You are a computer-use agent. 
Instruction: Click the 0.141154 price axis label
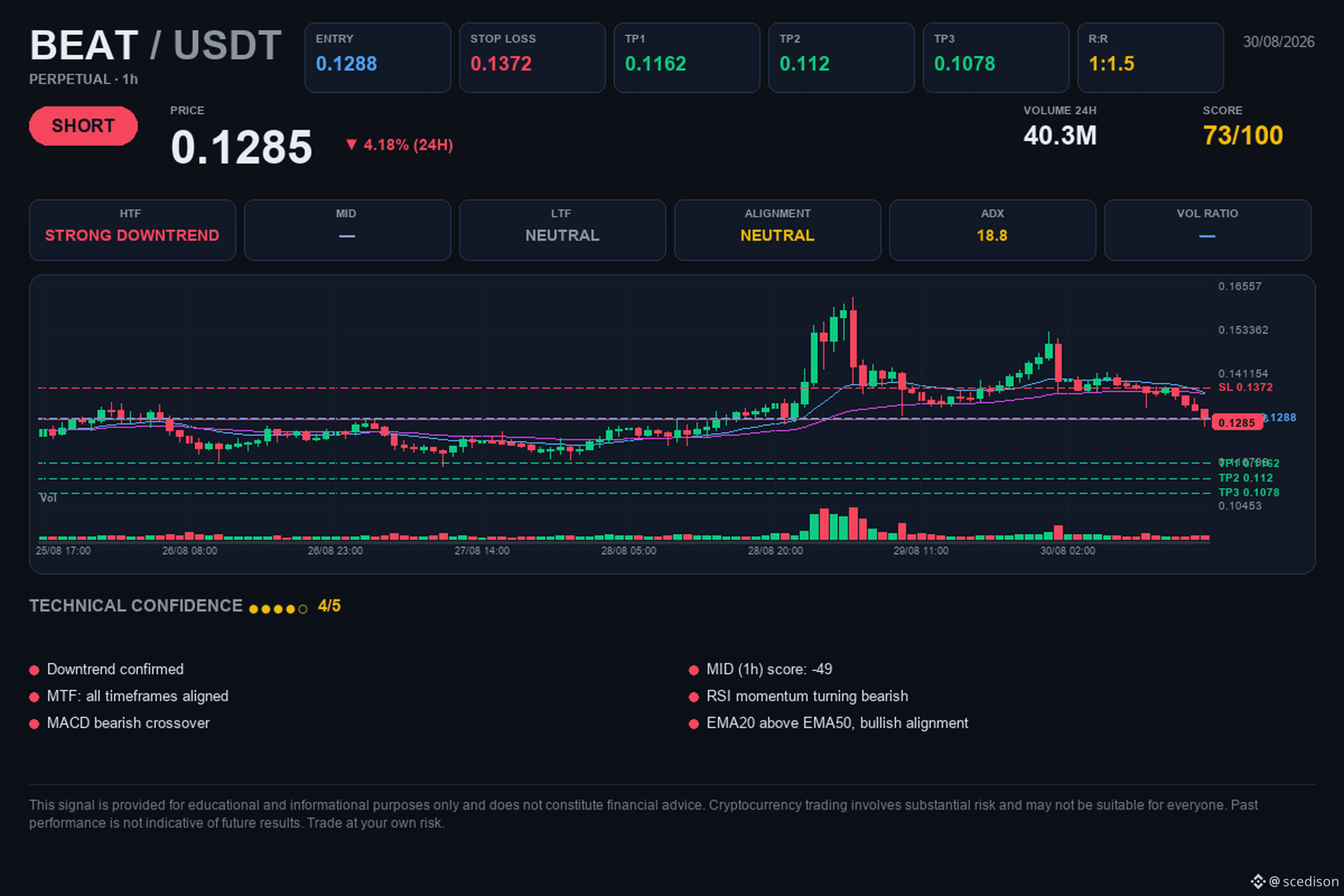pos(1243,374)
